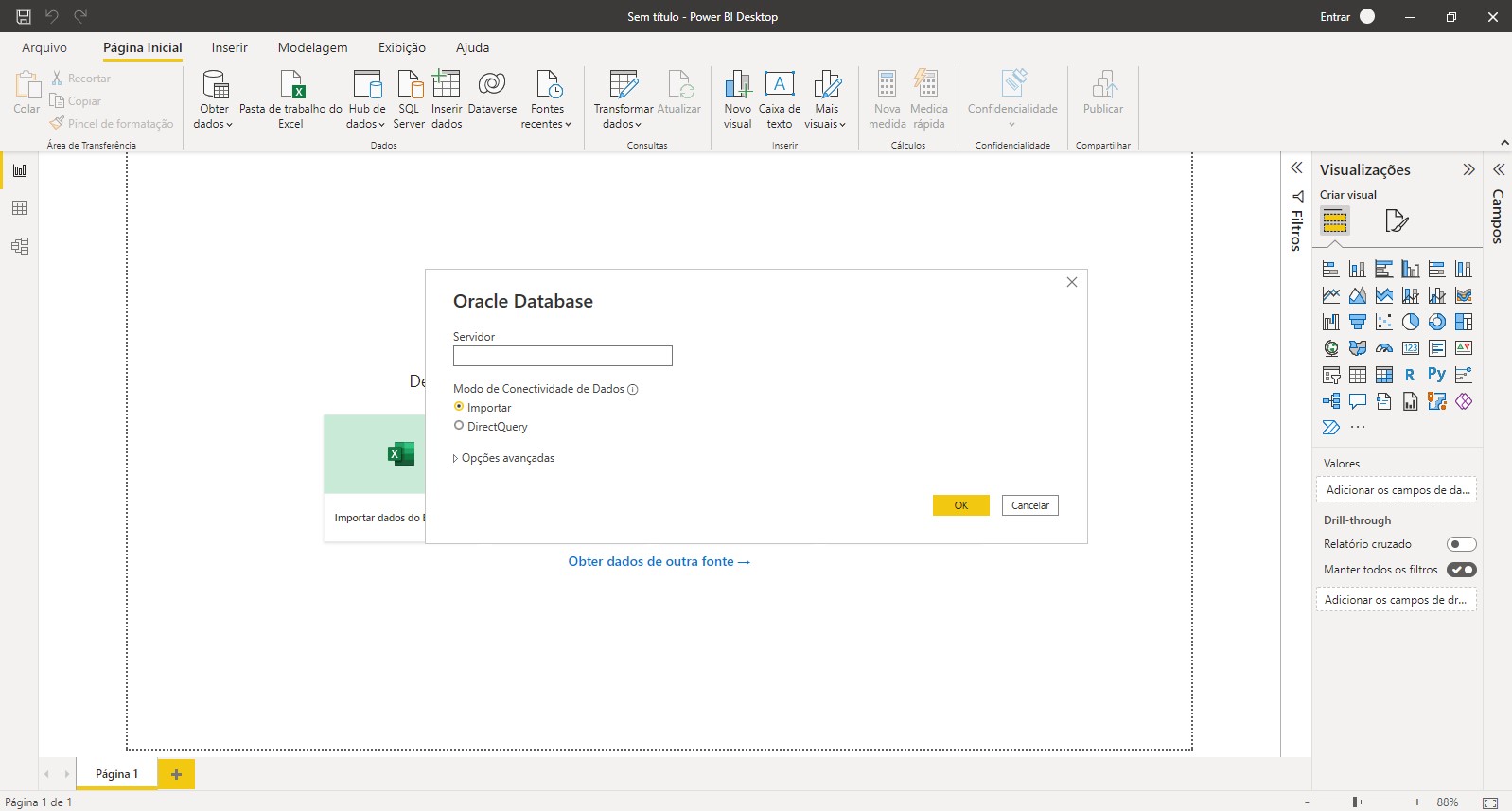Open the Transformar dados dropdown
Image resolution: width=1512 pixels, height=811 pixels.
pos(623,98)
